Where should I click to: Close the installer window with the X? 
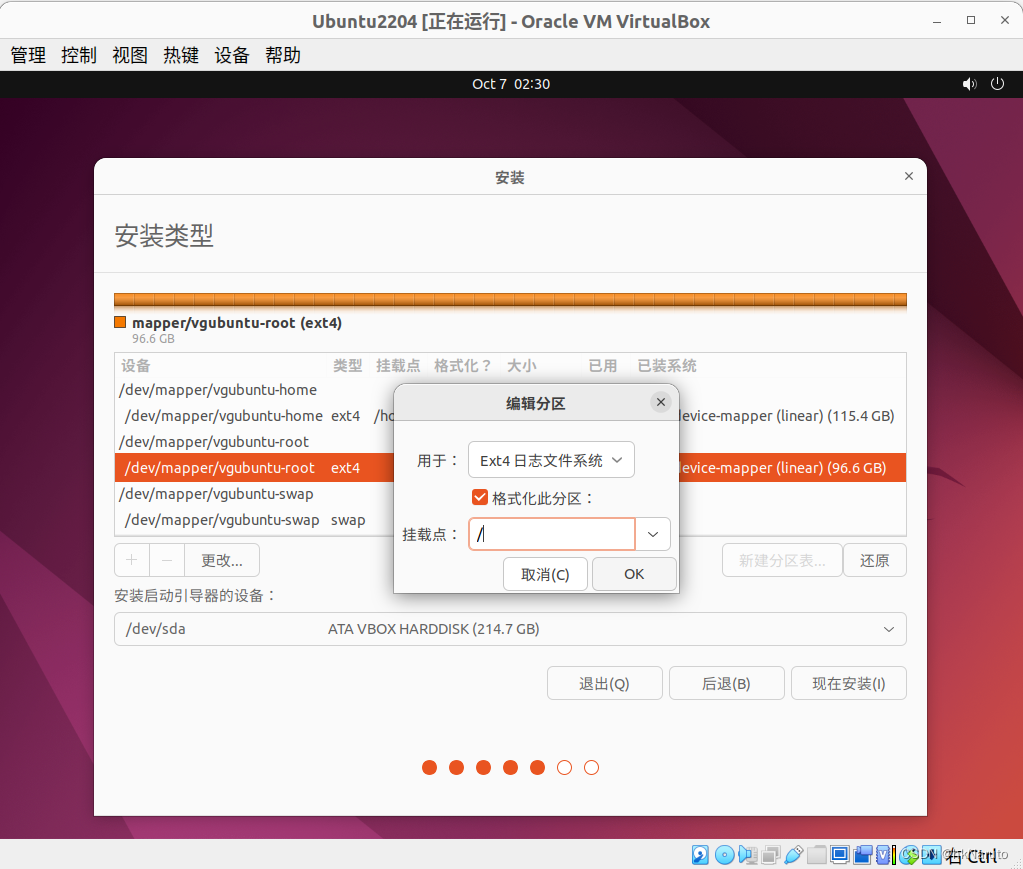pyautogui.click(x=909, y=176)
